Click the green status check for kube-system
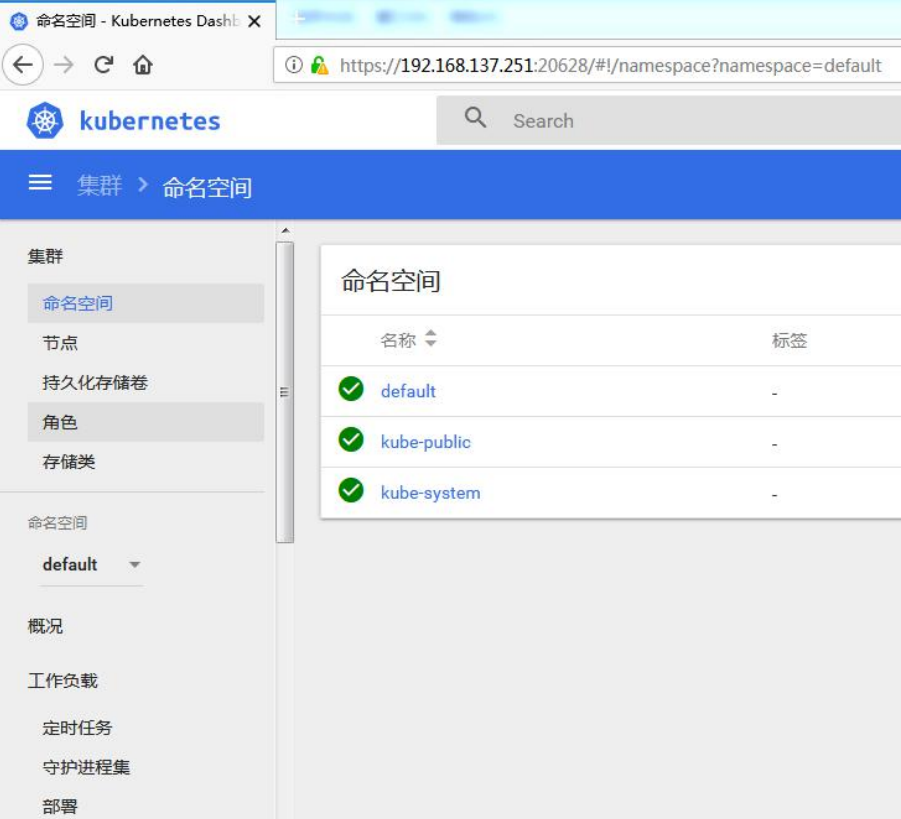Image resolution: width=901 pixels, height=819 pixels. point(351,490)
